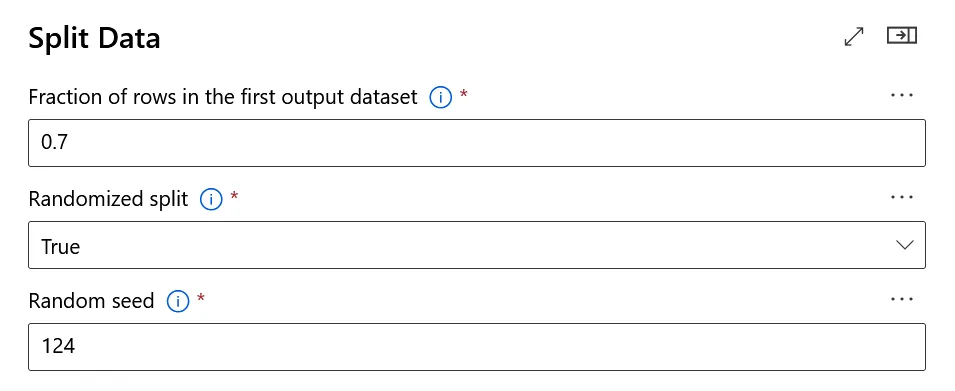Open more options for Fraction of rows
Viewport: 955px width, 391px height.
pos(901,96)
